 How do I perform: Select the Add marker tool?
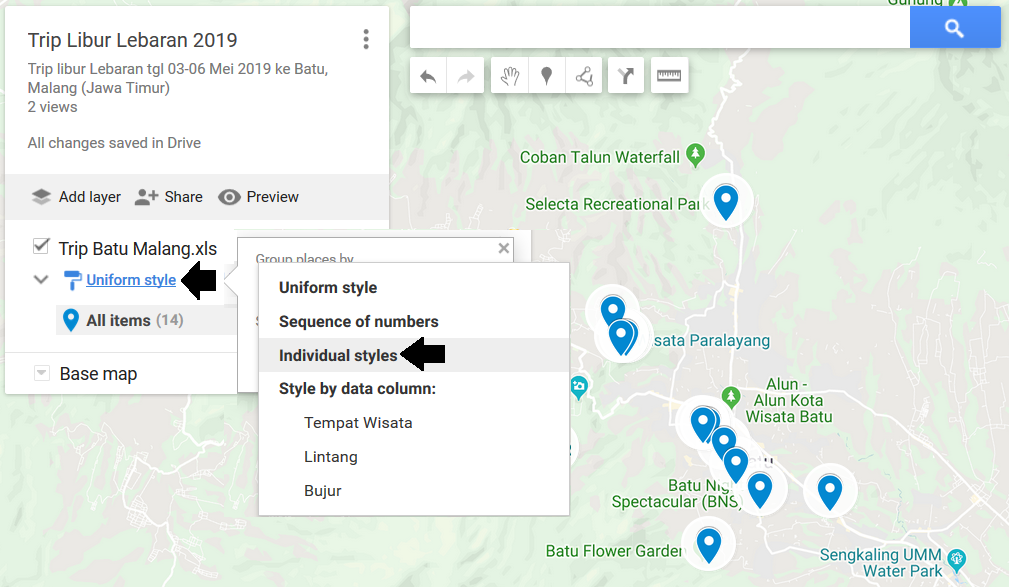point(546,76)
